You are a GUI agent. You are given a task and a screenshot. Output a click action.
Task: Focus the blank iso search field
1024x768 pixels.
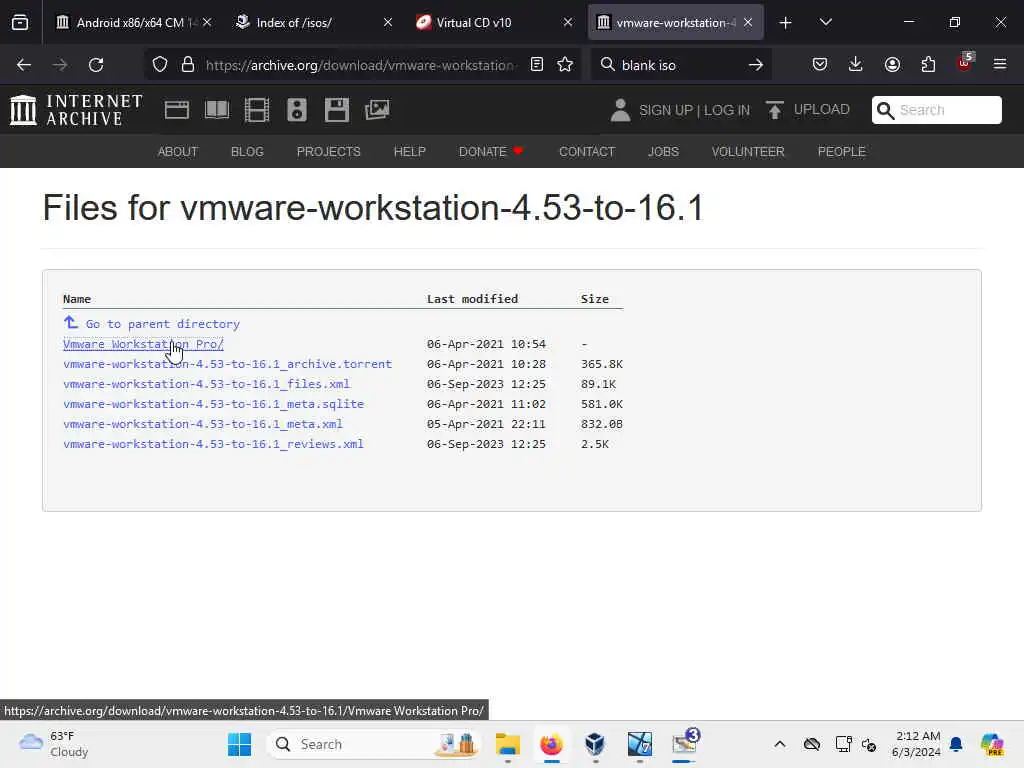pos(679,65)
